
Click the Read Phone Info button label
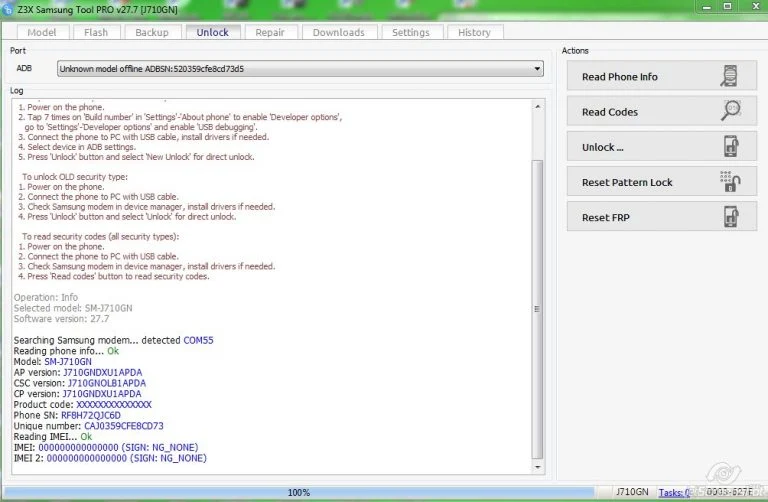620,77
